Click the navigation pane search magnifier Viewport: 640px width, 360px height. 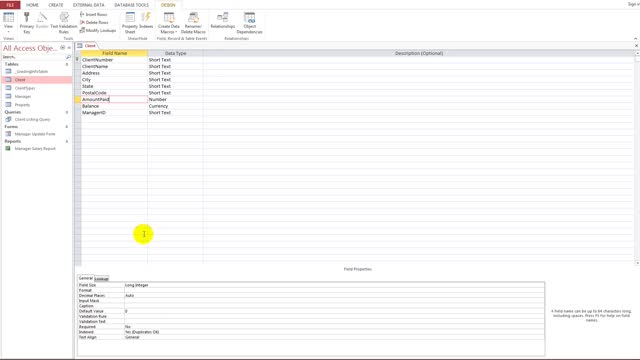click(68, 57)
